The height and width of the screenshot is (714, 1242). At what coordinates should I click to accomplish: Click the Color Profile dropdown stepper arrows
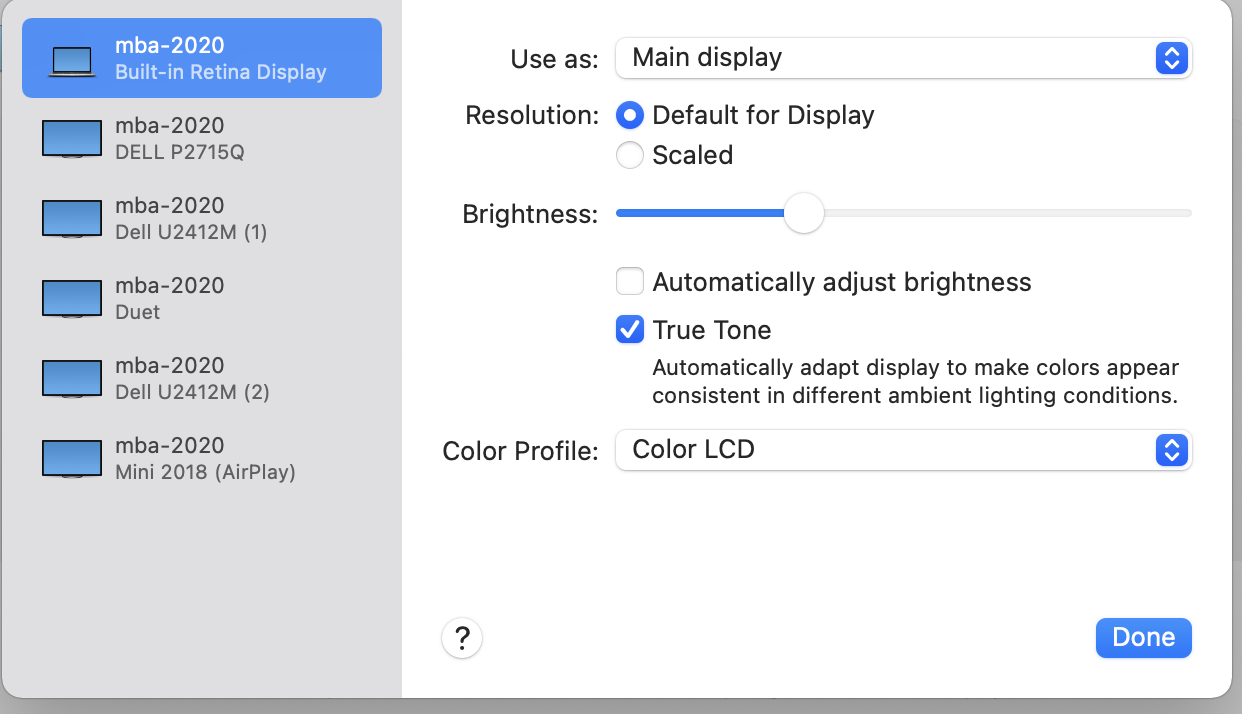1170,450
